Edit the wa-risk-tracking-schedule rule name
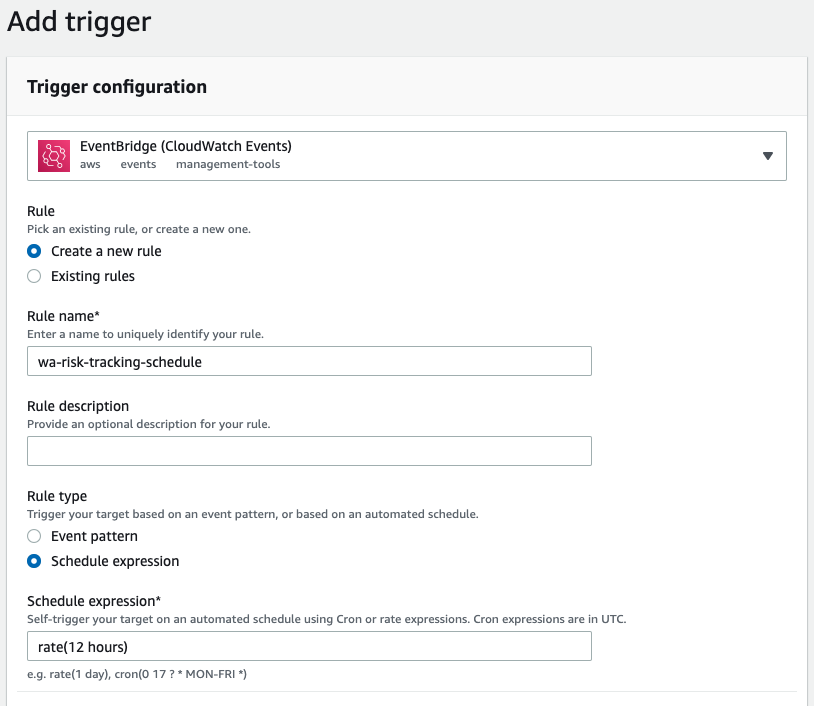This screenshot has width=814, height=706. click(309, 361)
